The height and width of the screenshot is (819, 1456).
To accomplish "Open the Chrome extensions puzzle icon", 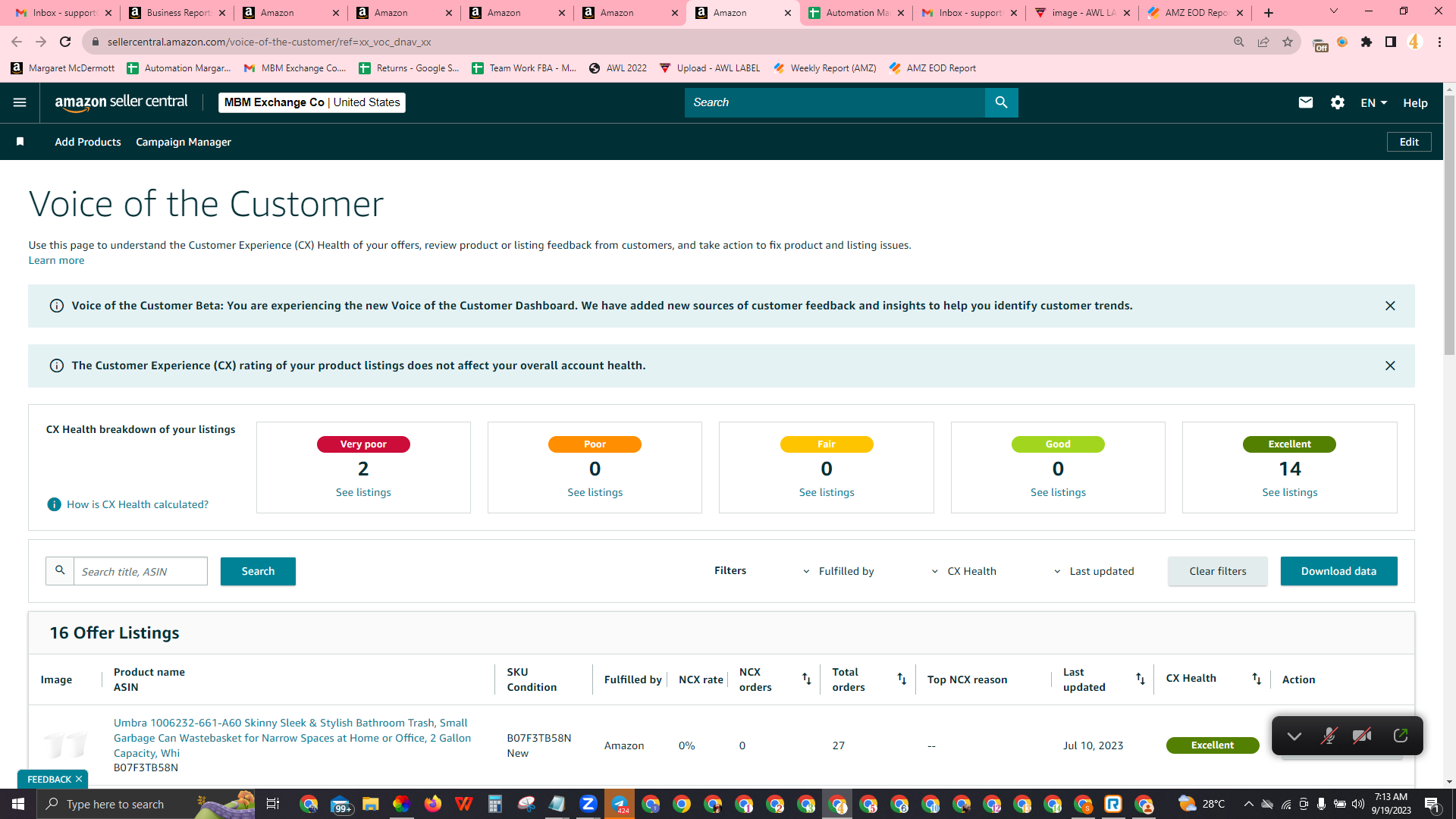I will pyautogui.click(x=1367, y=42).
